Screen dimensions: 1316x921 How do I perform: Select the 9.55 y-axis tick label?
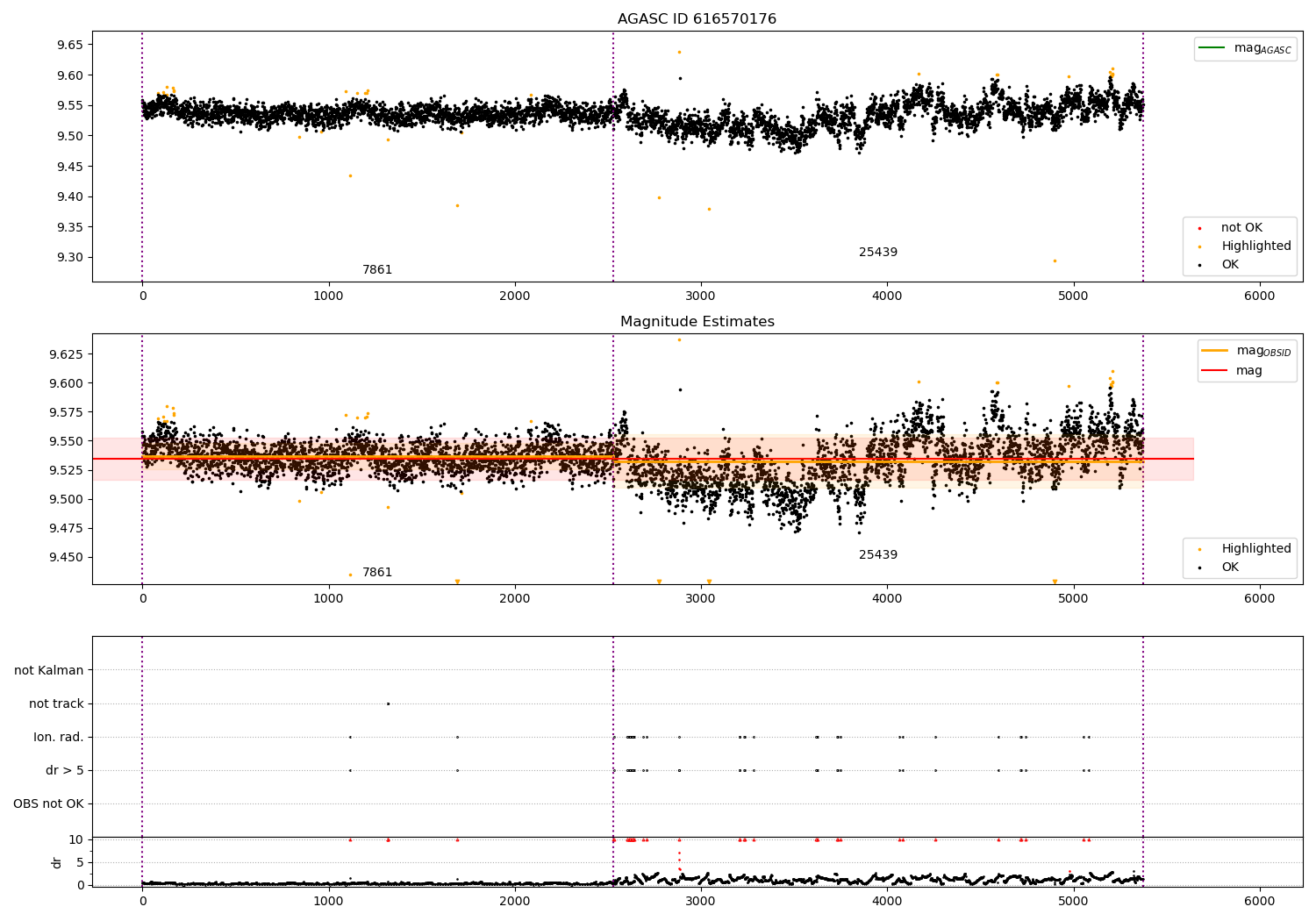69,106
